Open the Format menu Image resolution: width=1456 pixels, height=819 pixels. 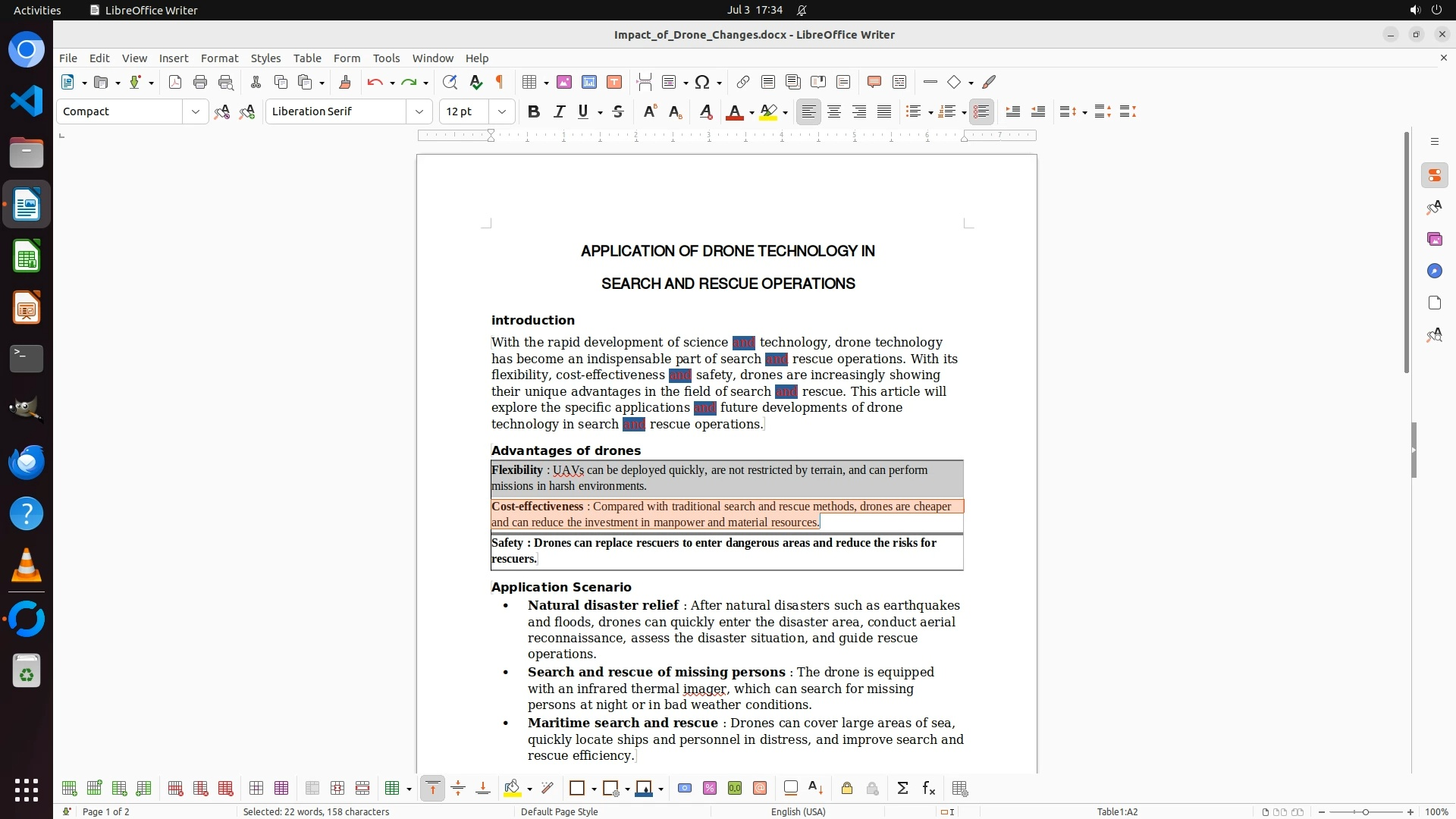tap(219, 58)
